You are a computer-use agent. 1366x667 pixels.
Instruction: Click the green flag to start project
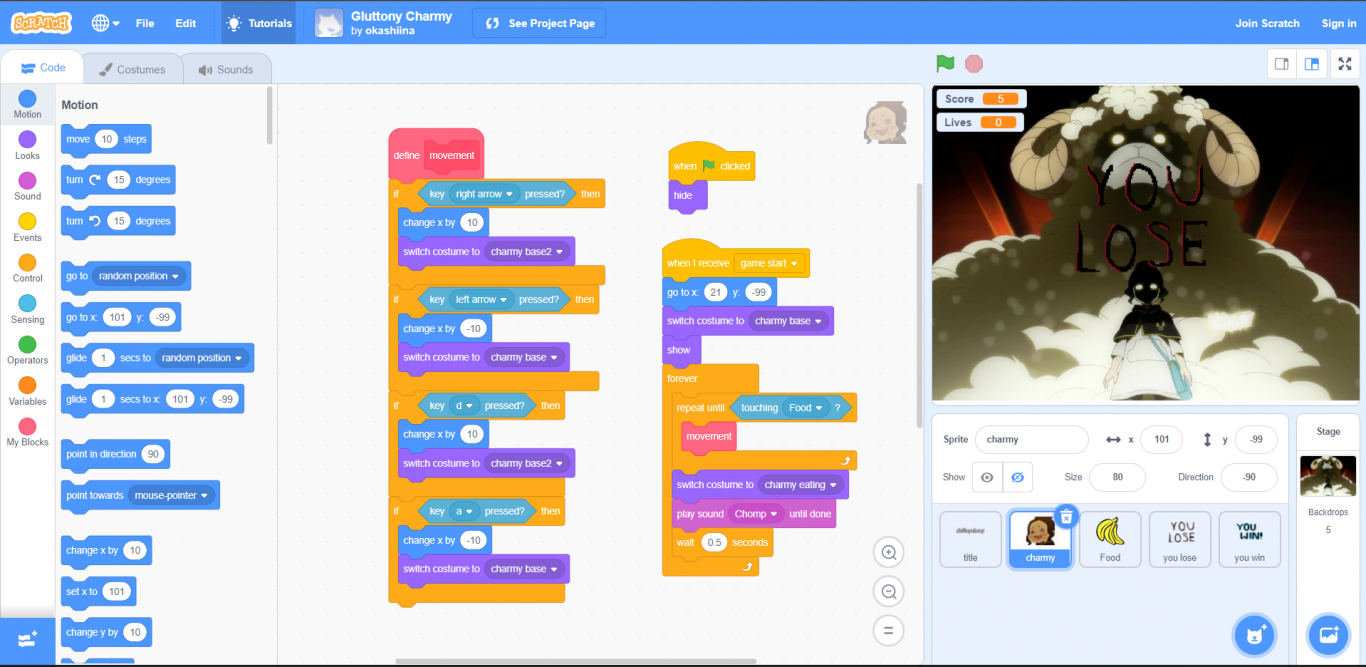945,64
